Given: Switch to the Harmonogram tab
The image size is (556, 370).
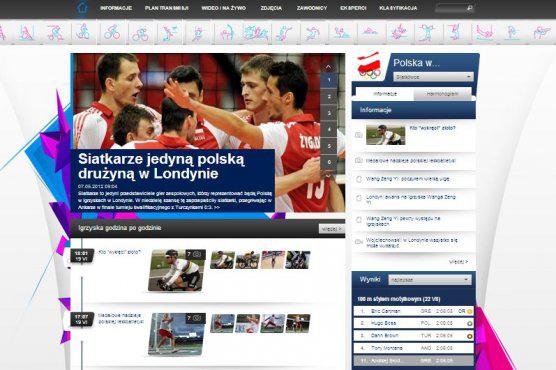Looking at the screenshot, I should [x=442, y=94].
